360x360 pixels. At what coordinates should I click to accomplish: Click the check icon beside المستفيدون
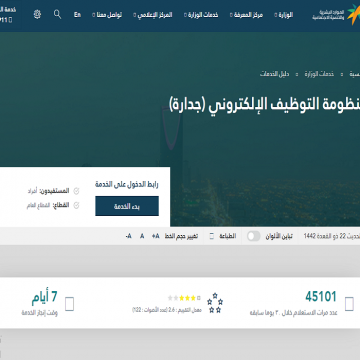point(76,191)
